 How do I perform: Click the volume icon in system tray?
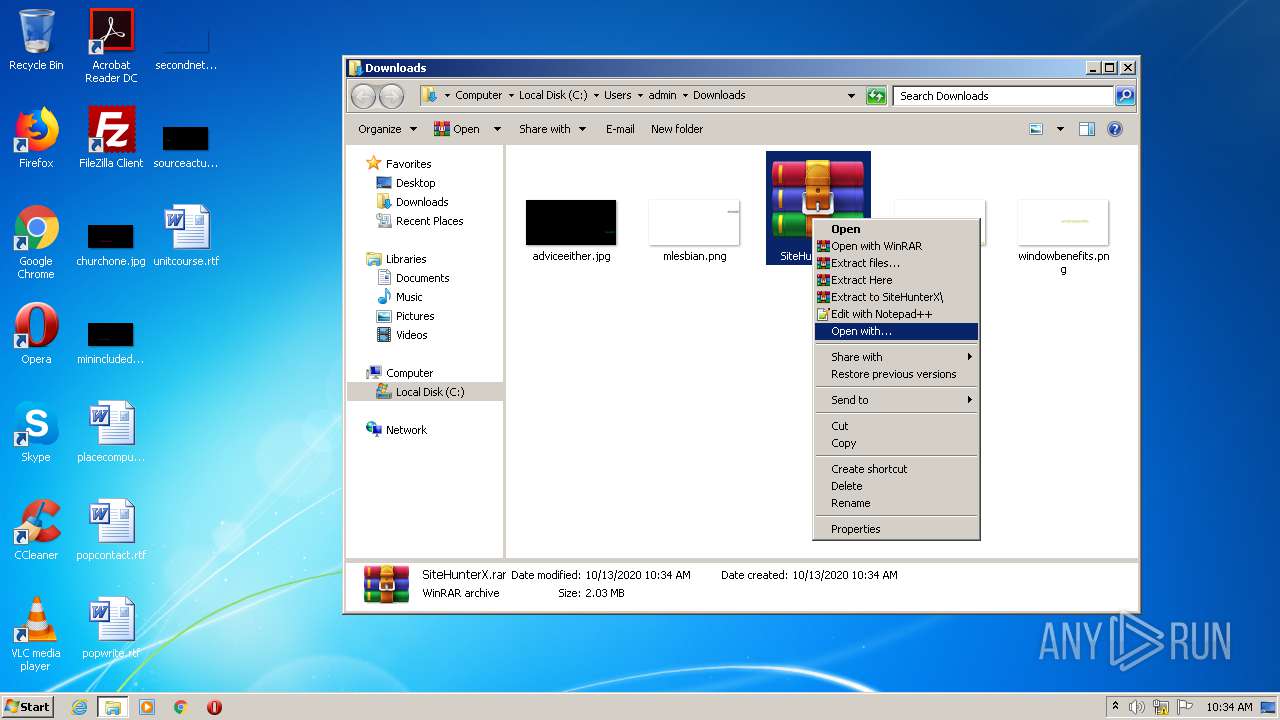pyautogui.click(x=1136, y=707)
